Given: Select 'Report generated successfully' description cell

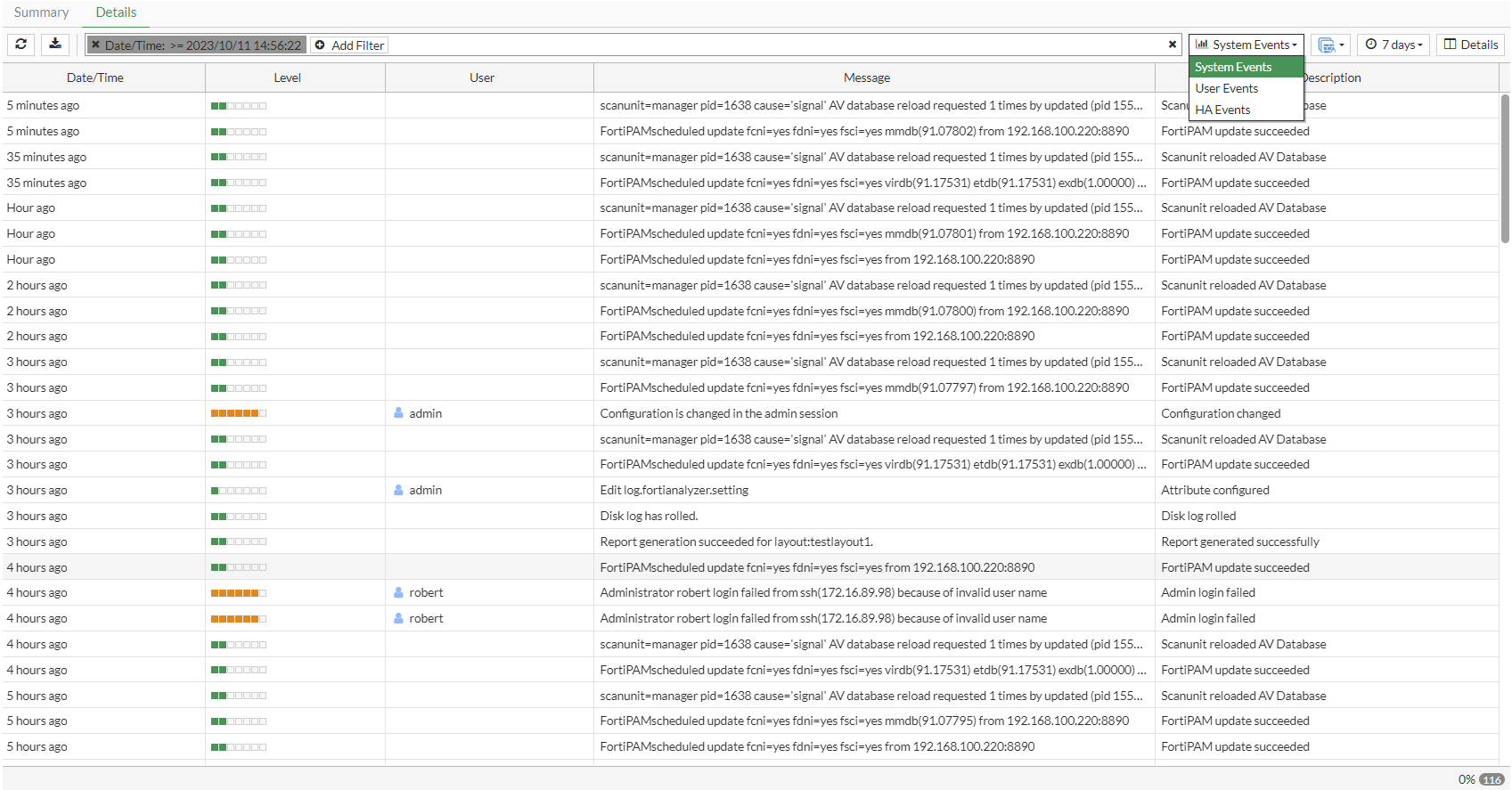Looking at the screenshot, I should (x=1327, y=542).
